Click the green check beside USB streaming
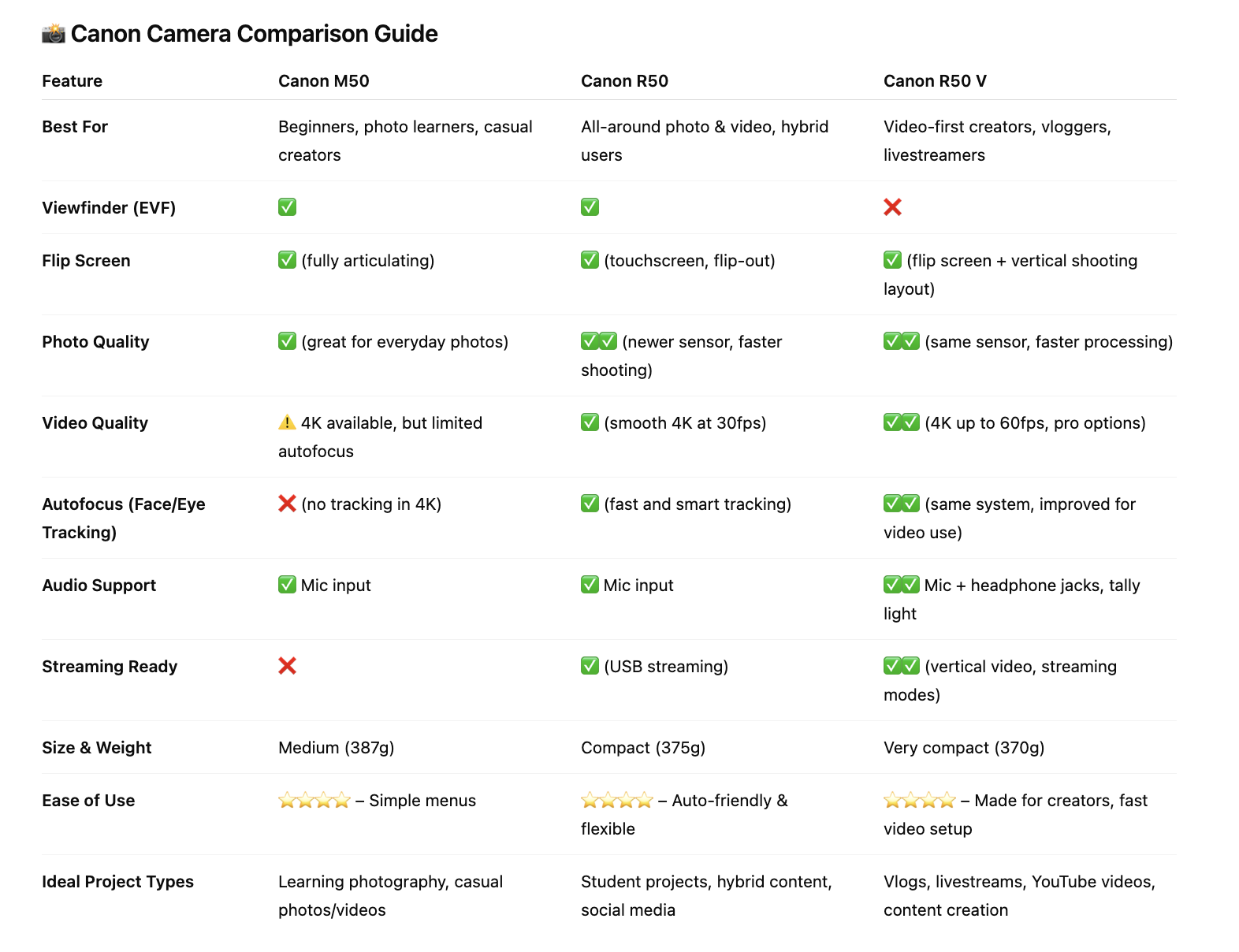 590,666
